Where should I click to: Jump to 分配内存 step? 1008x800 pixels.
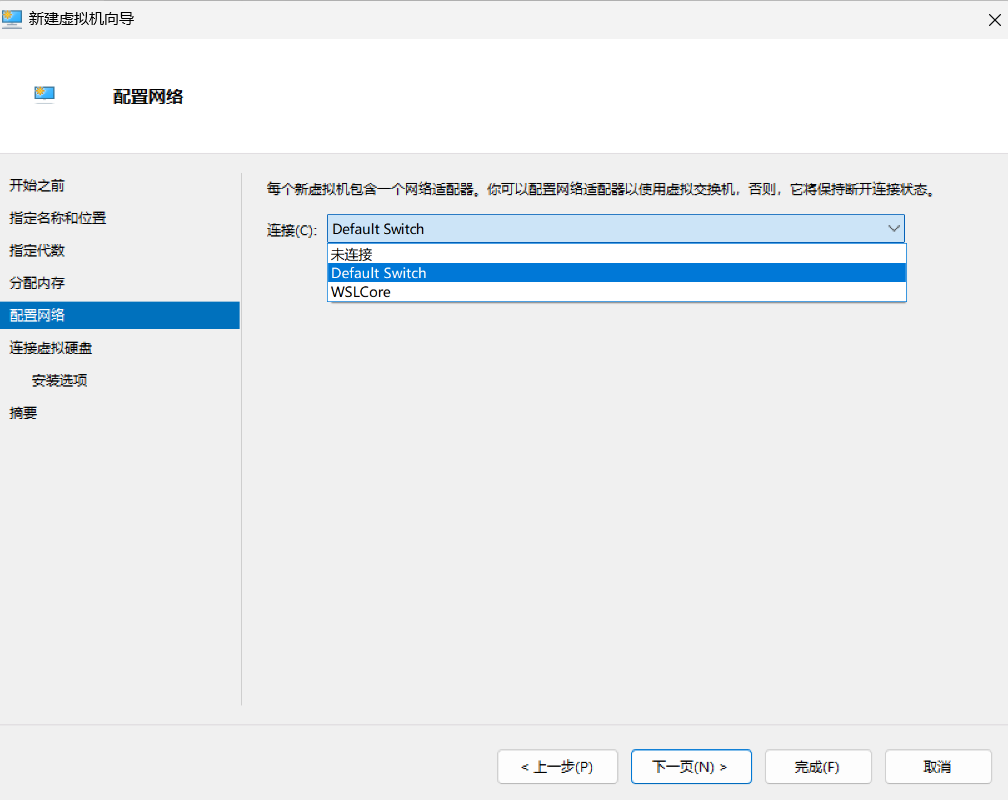(x=37, y=283)
